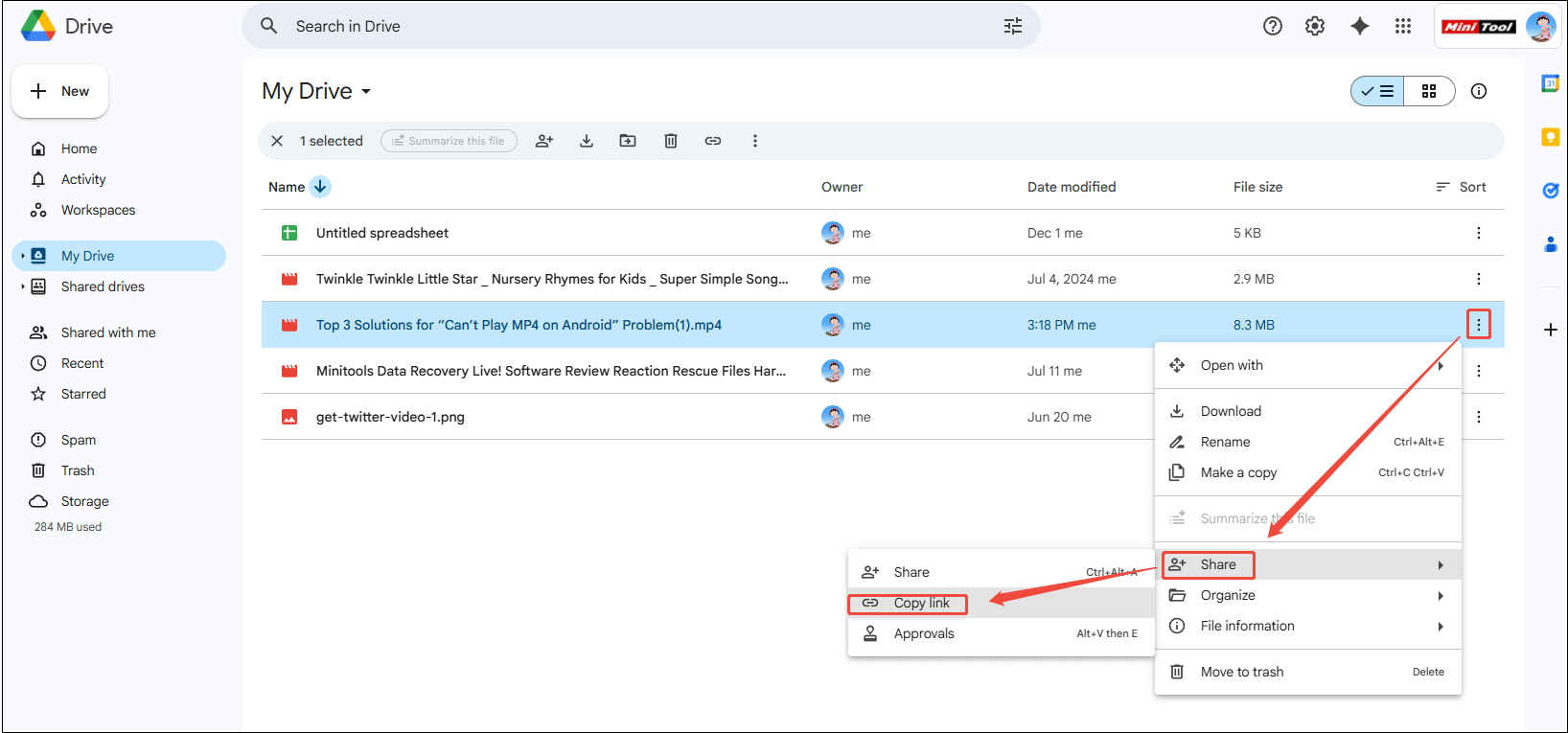Expand the Open with submenu
The image size is (1568, 733).
tap(1308, 365)
